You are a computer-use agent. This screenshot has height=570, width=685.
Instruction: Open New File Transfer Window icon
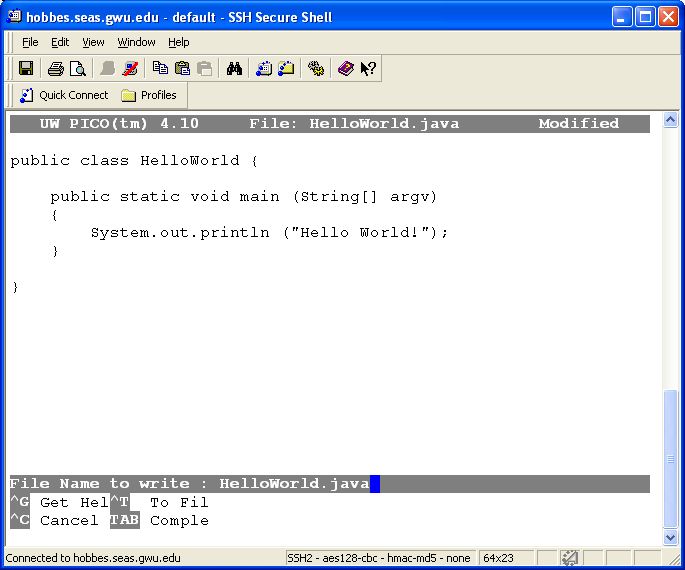coord(286,69)
